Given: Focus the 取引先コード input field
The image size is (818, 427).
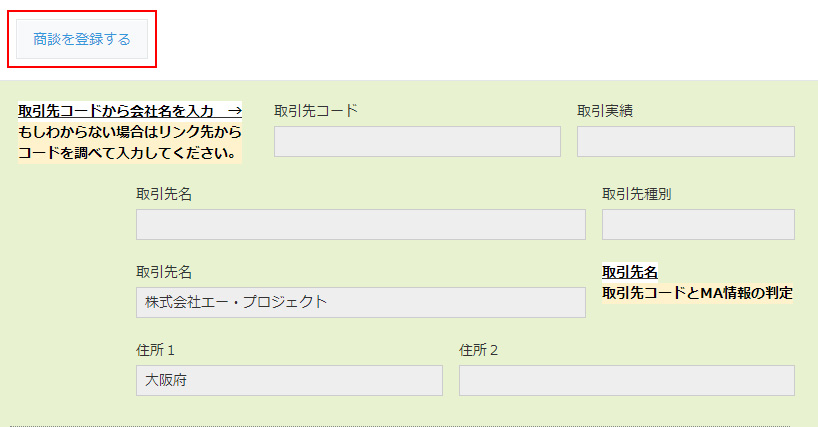Looking at the screenshot, I should click(417, 142).
